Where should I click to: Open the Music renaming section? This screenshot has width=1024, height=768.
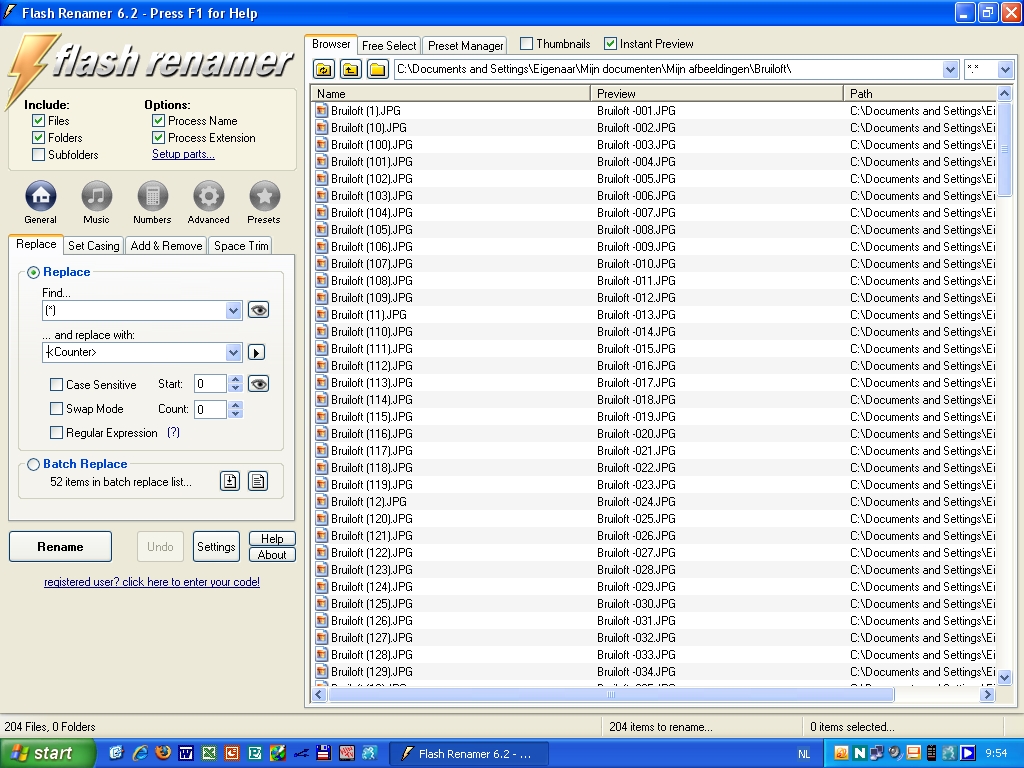(x=97, y=197)
